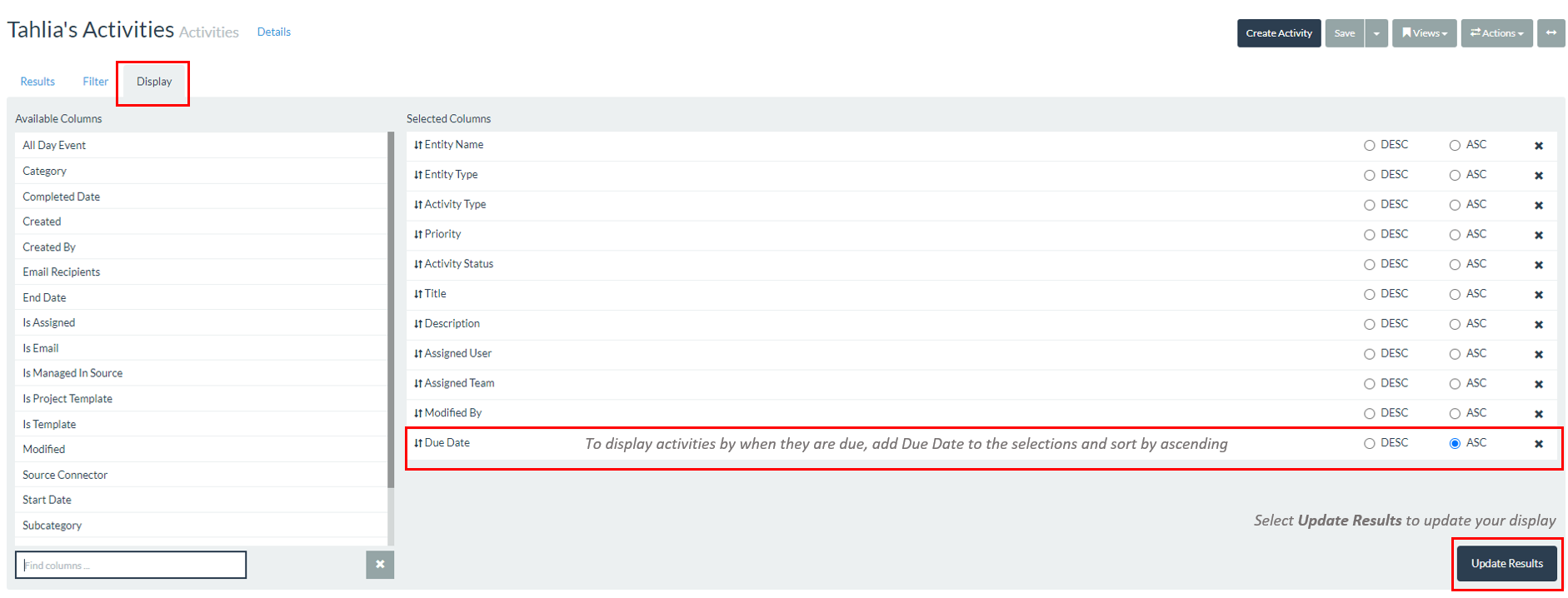Open the Save options caret dropdown

tap(1376, 33)
